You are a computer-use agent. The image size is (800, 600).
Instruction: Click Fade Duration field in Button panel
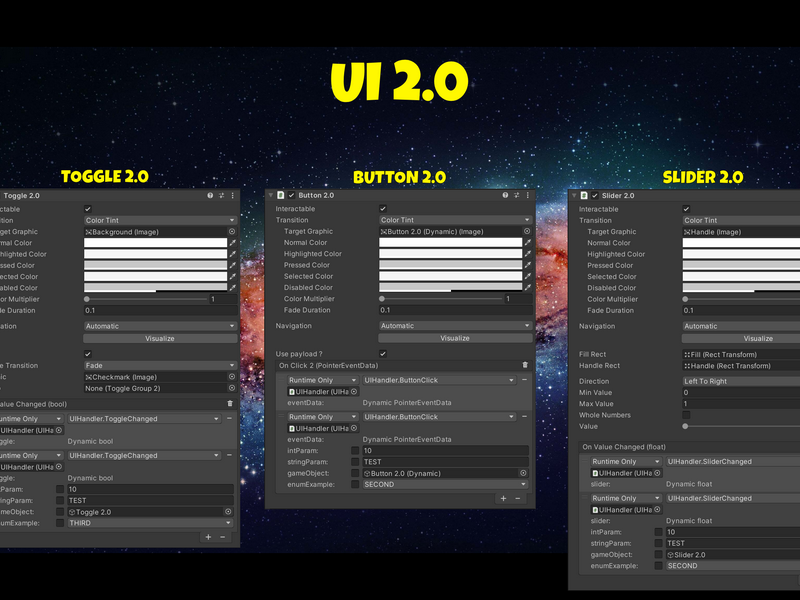pos(455,310)
